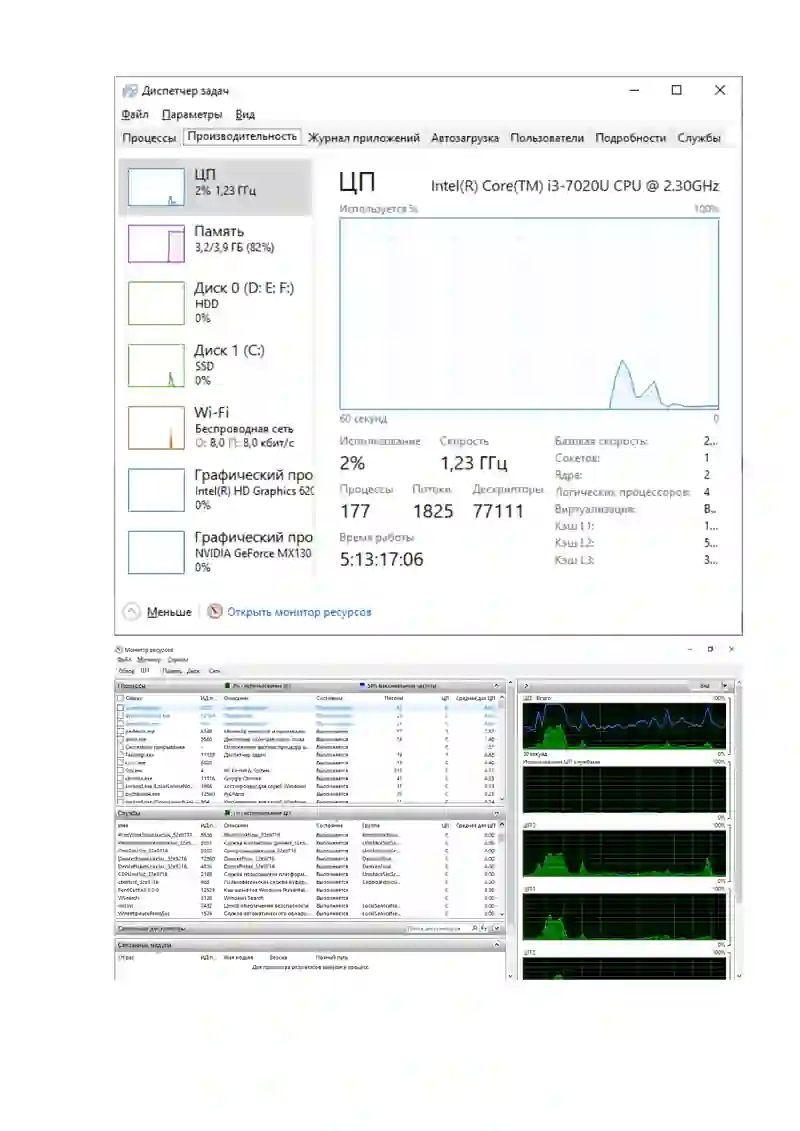Open the Вид dropdown above the graphs
The image size is (800, 1131).
(712, 685)
